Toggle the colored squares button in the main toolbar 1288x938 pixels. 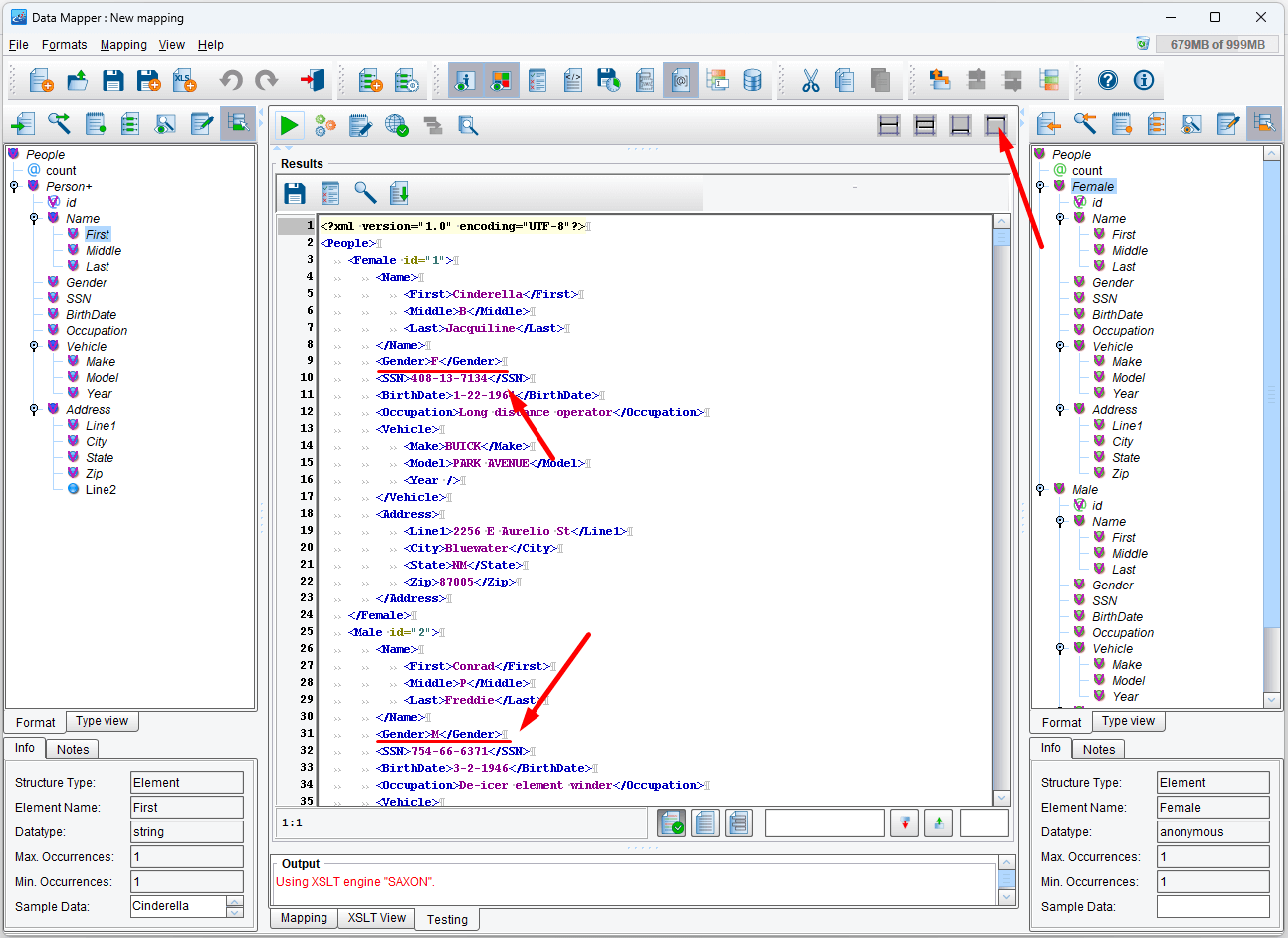click(502, 81)
